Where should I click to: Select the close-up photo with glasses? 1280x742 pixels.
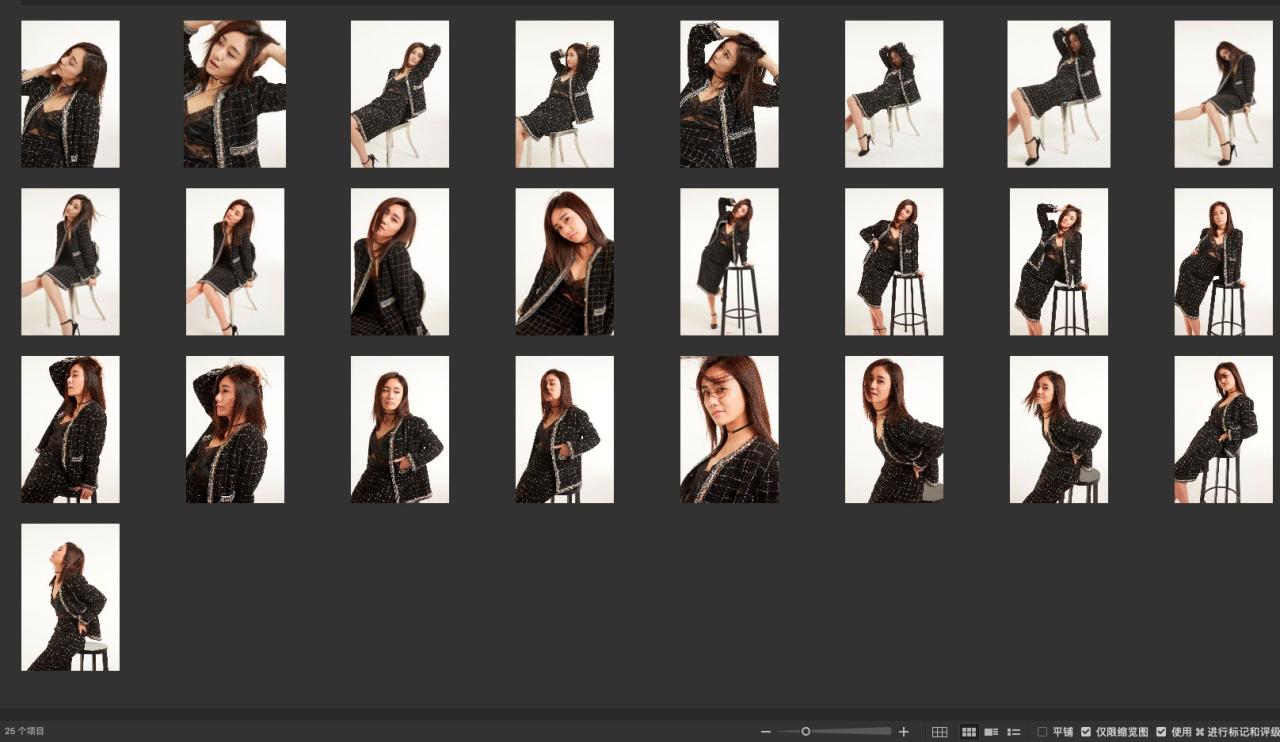pyautogui.click(x=729, y=429)
